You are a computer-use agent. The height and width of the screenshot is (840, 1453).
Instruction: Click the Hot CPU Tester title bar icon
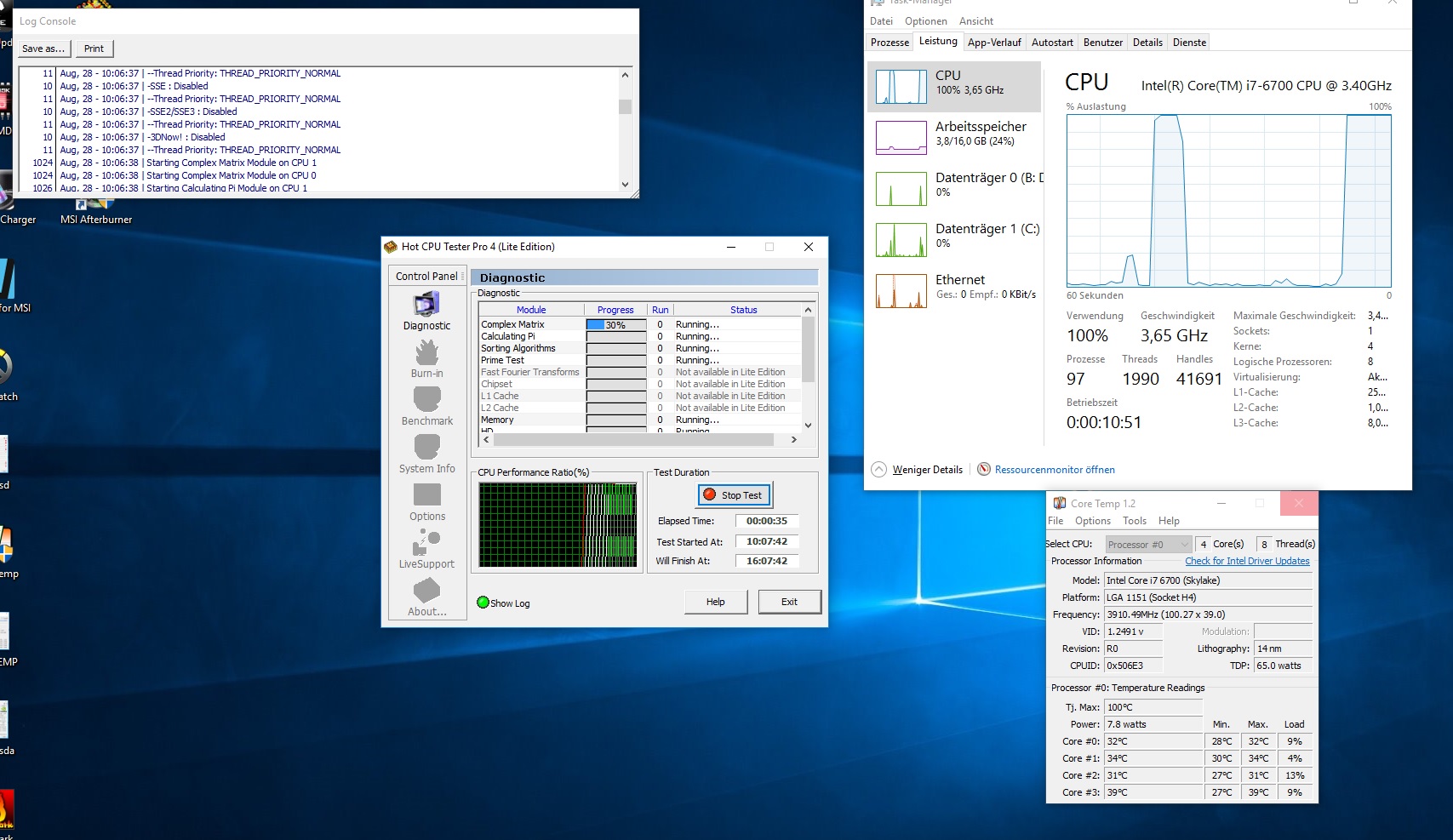(x=391, y=247)
